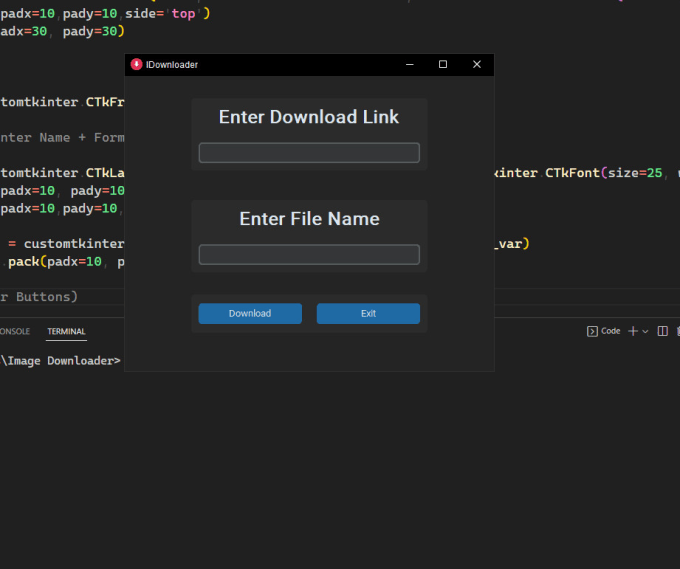680x569 pixels.
Task: Click 'pady=30)' in the code editor
Action: [x=94, y=31]
